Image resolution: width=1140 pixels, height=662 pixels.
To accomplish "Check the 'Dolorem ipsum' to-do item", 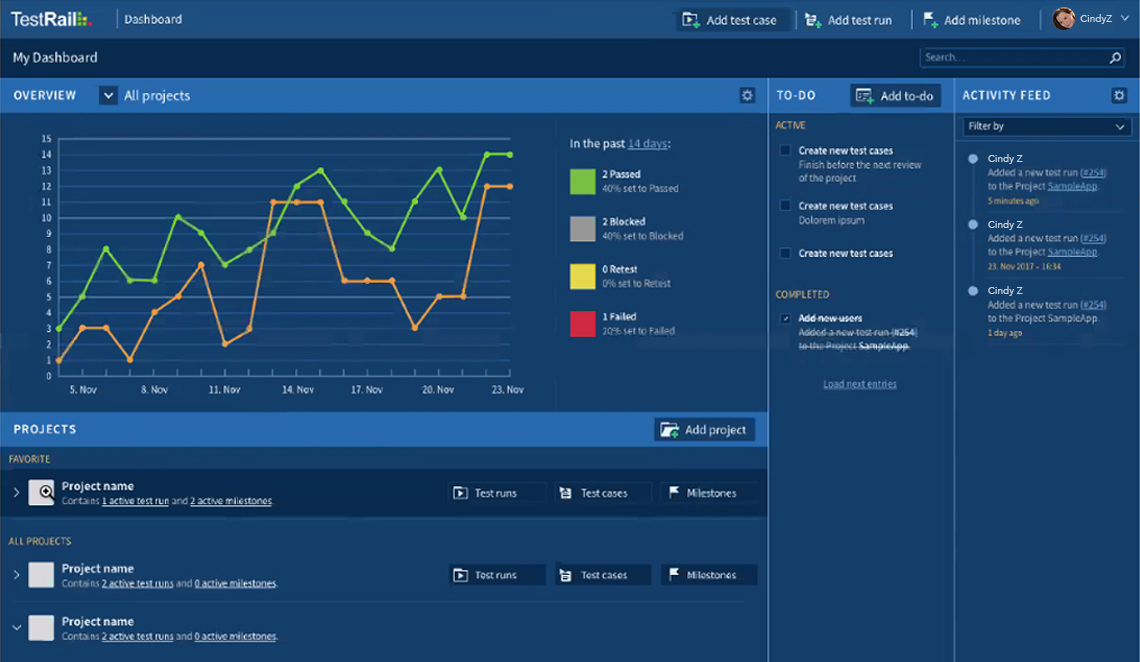I will [x=786, y=206].
